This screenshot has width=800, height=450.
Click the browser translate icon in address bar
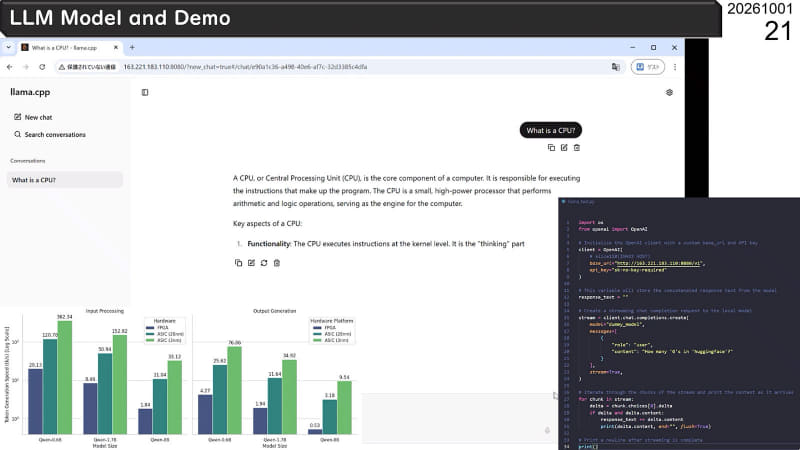click(616, 67)
